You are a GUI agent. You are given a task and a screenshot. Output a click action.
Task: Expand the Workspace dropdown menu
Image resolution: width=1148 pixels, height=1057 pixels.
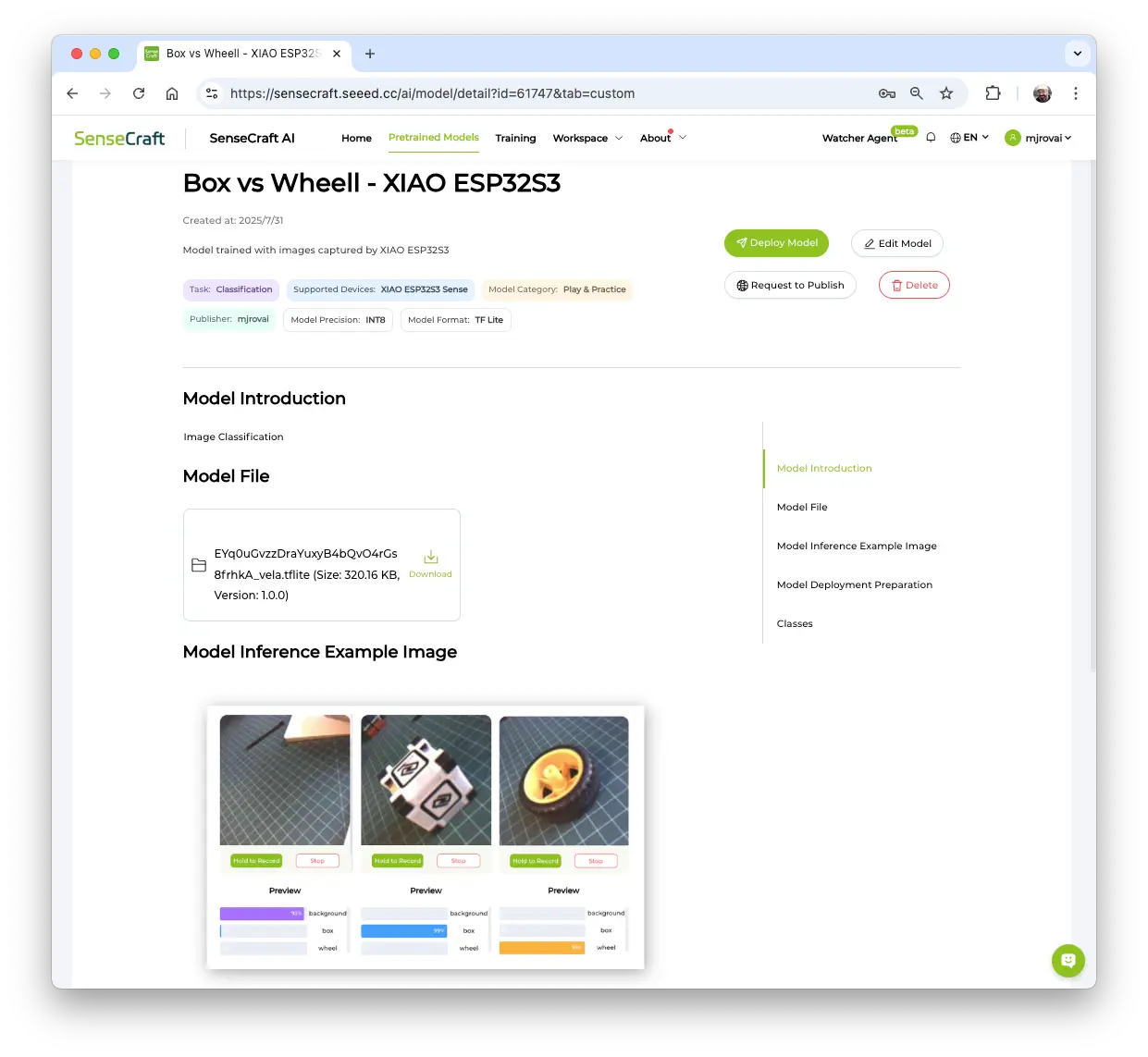coord(587,138)
